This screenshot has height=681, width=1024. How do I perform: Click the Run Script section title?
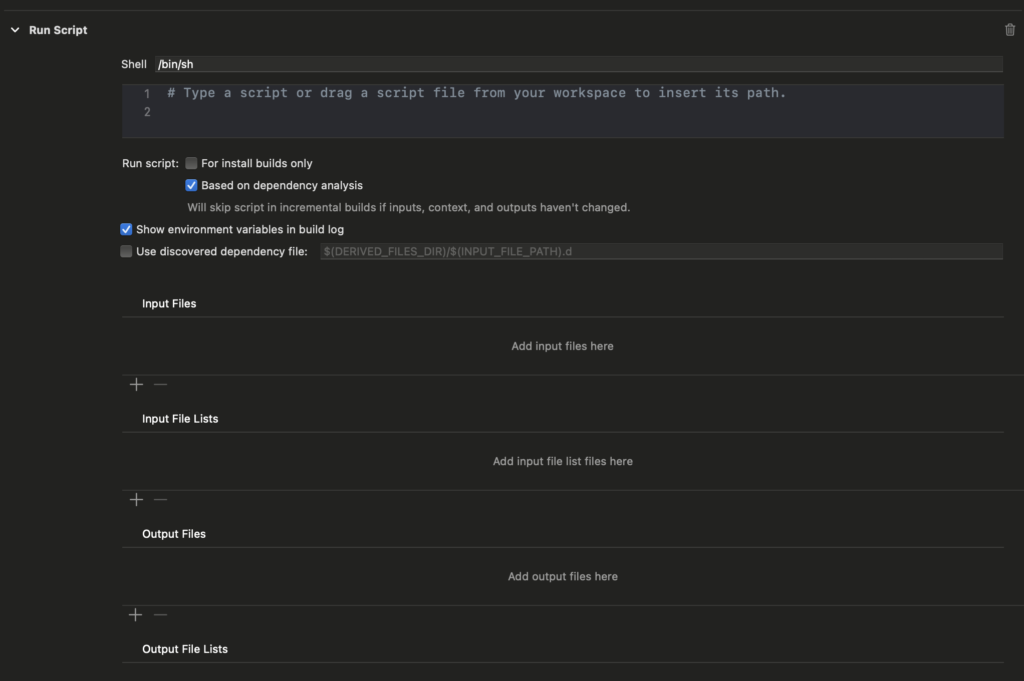point(58,30)
